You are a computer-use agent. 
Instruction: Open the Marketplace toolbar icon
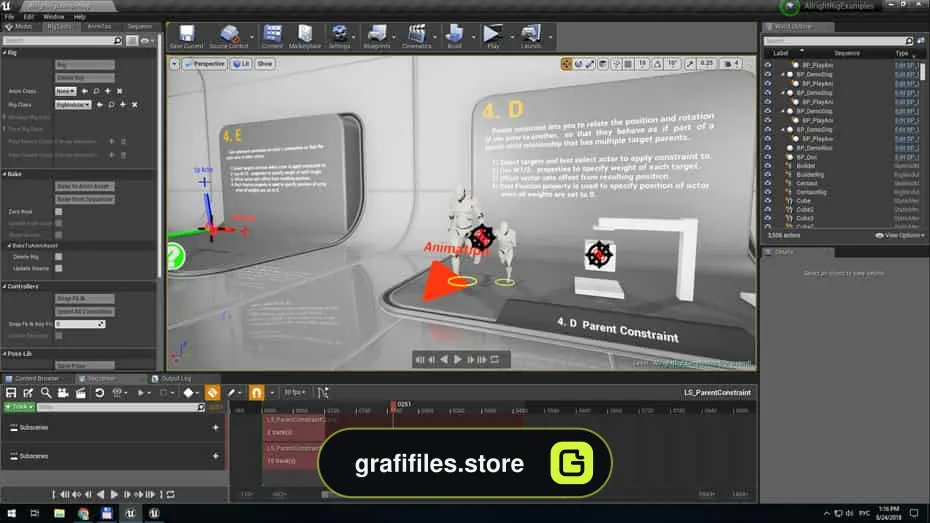(305, 37)
